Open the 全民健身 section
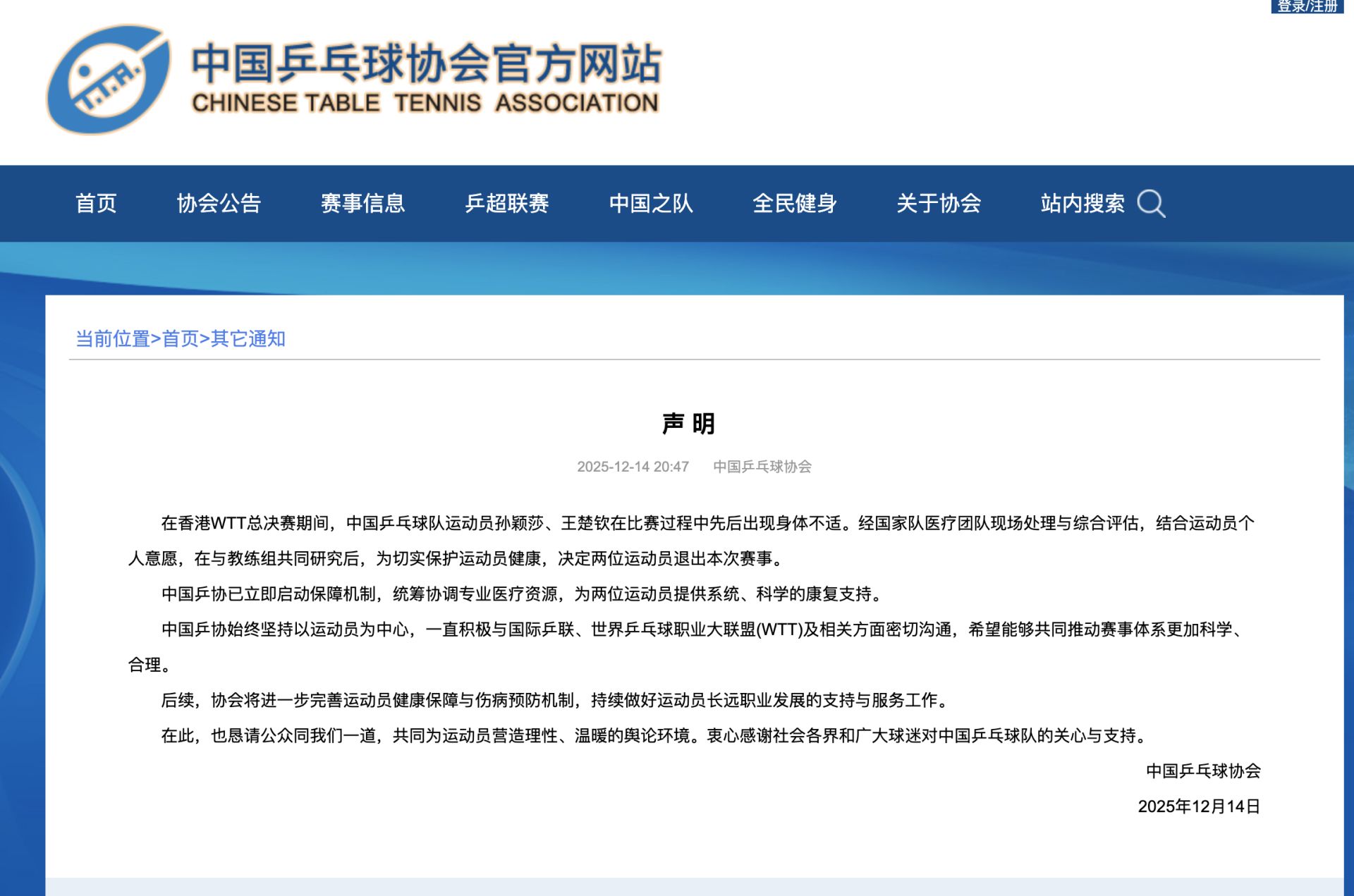 click(795, 204)
